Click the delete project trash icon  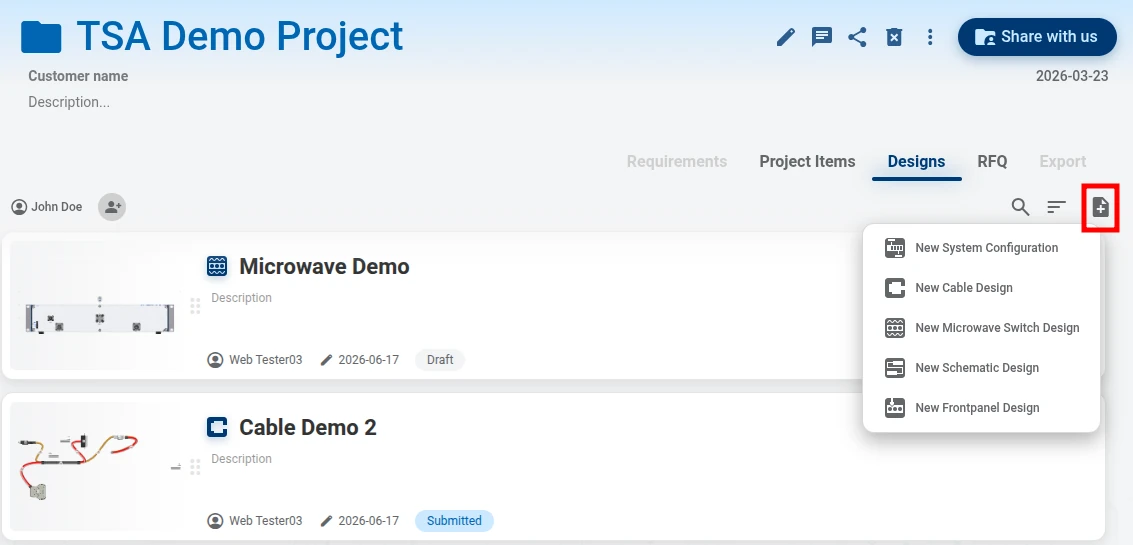[894, 37]
